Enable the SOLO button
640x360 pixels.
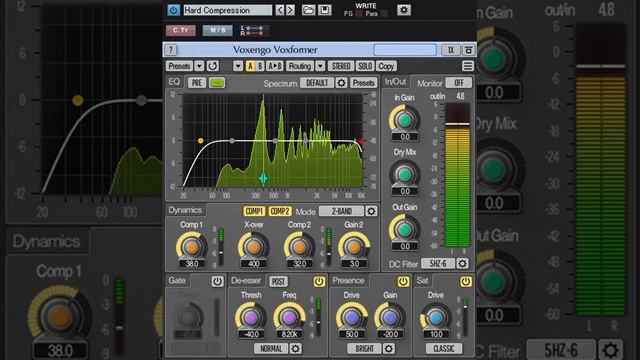tap(364, 66)
